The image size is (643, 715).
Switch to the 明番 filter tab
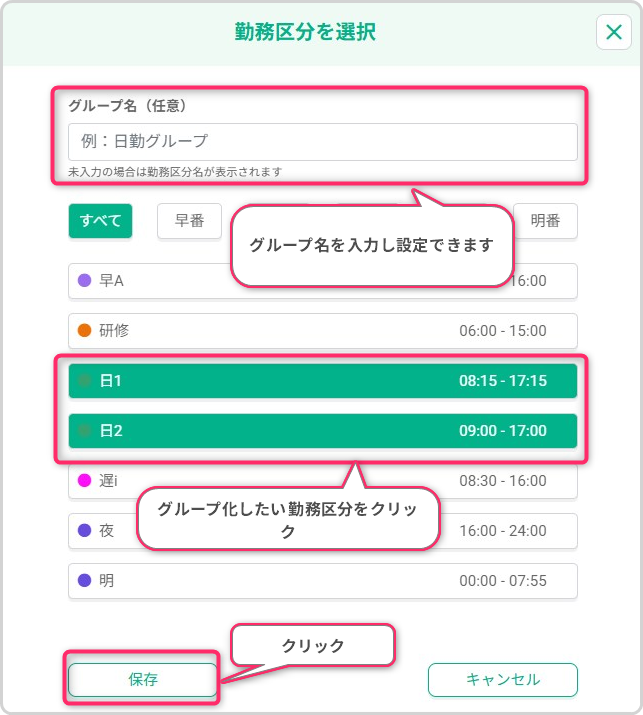(x=545, y=221)
